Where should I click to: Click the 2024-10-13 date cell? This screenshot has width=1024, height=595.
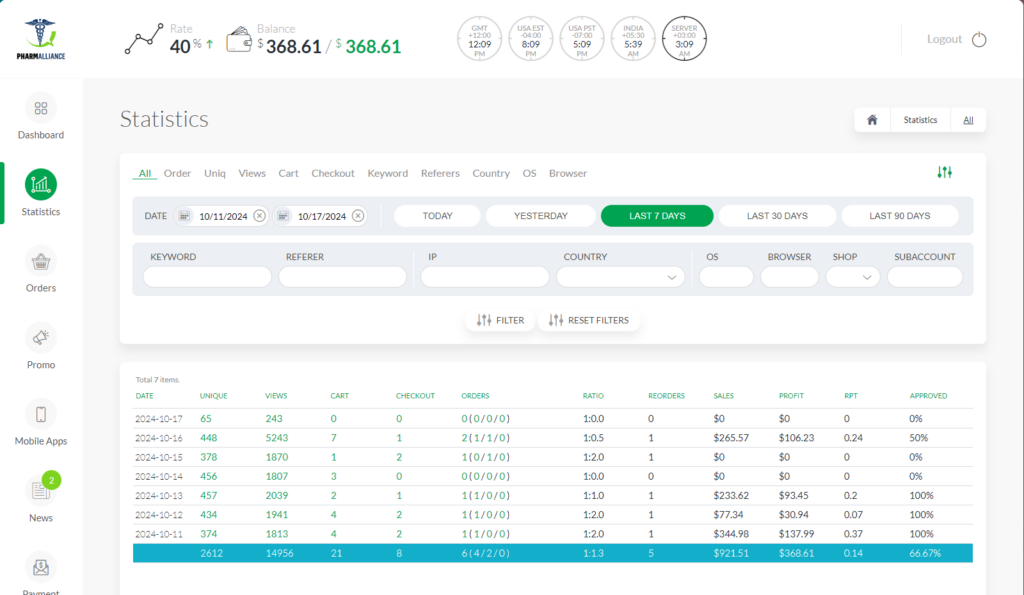click(x=159, y=496)
